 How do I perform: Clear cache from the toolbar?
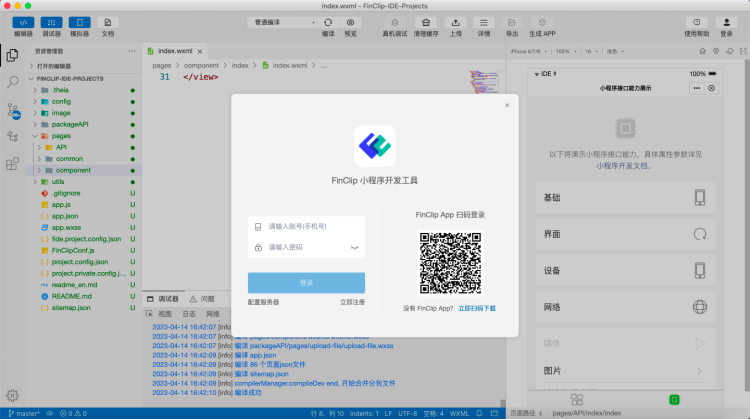click(426, 22)
